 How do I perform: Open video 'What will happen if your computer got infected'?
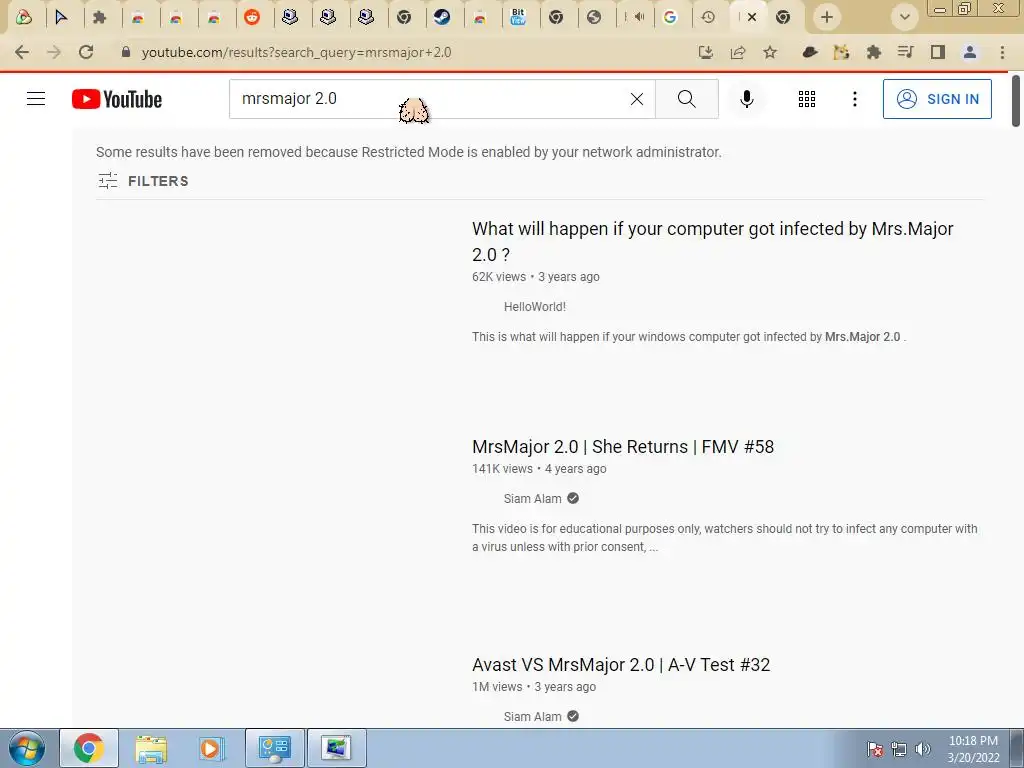[x=712, y=242]
